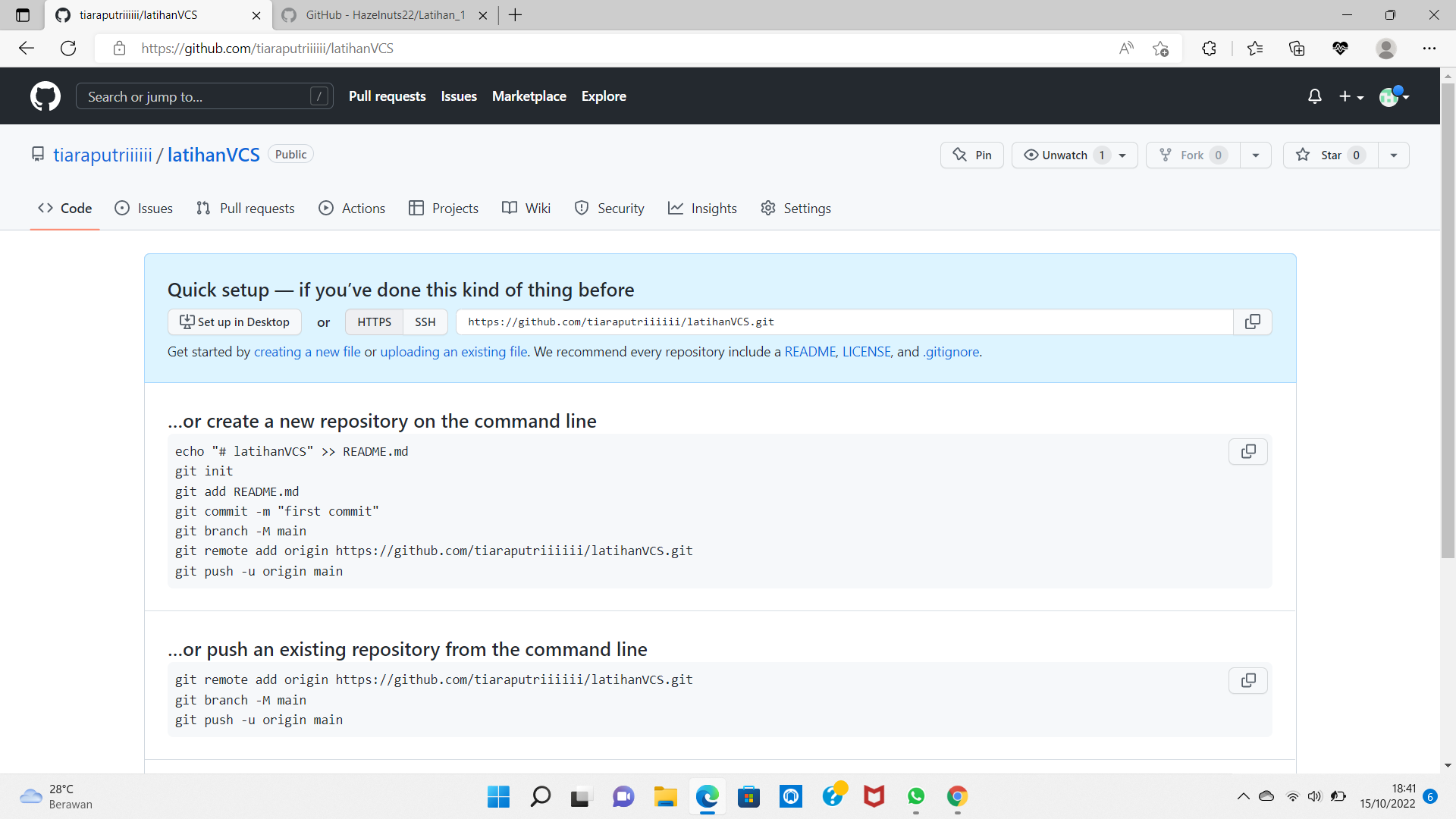This screenshot has height=819, width=1456.
Task: Copy the create new repository commands
Action: 1248,452
